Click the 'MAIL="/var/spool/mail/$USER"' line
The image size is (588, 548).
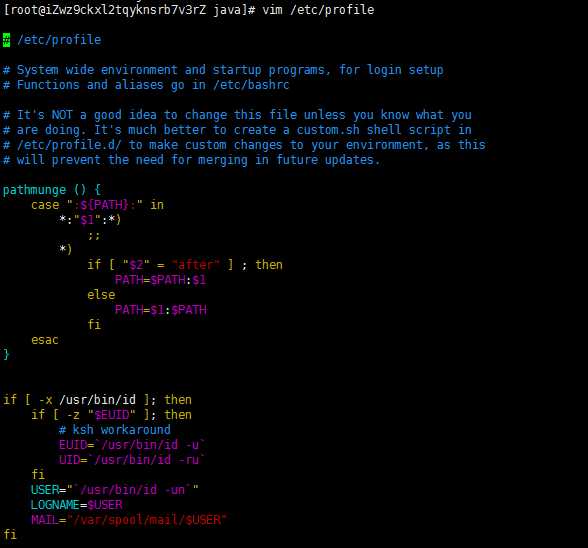point(129,520)
